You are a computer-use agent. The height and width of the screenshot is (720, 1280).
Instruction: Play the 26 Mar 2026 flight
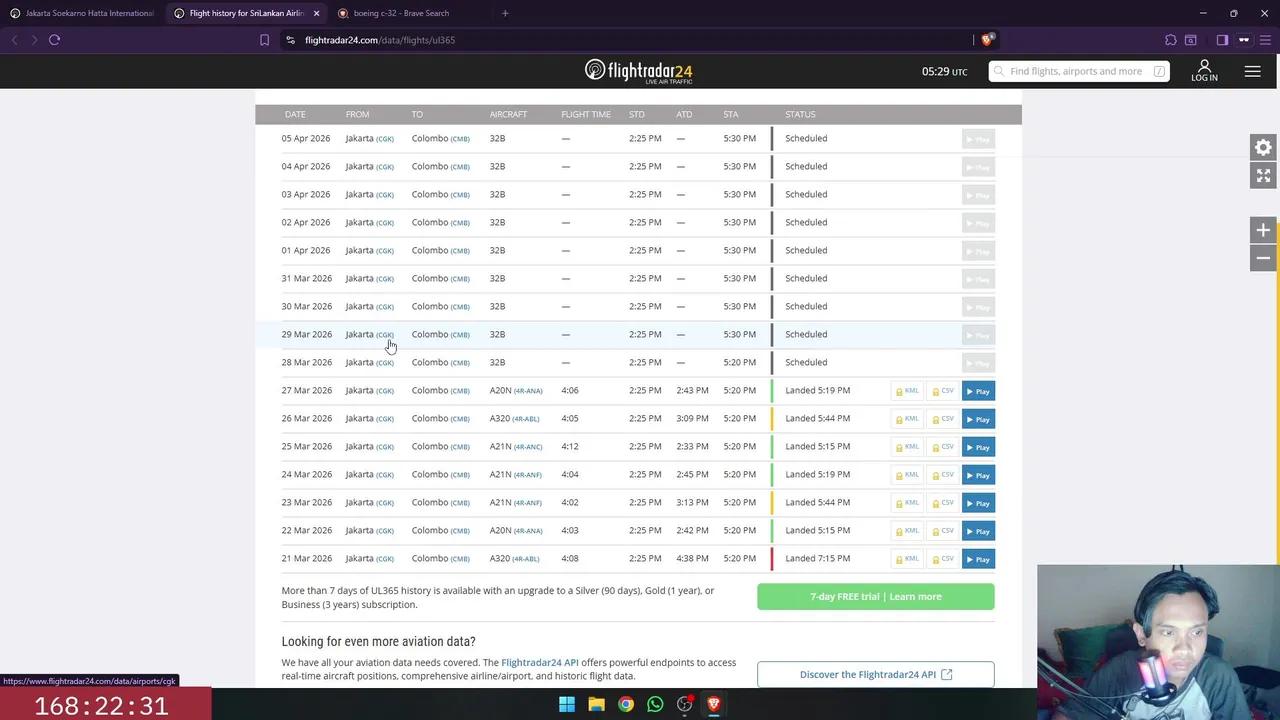pos(978,419)
